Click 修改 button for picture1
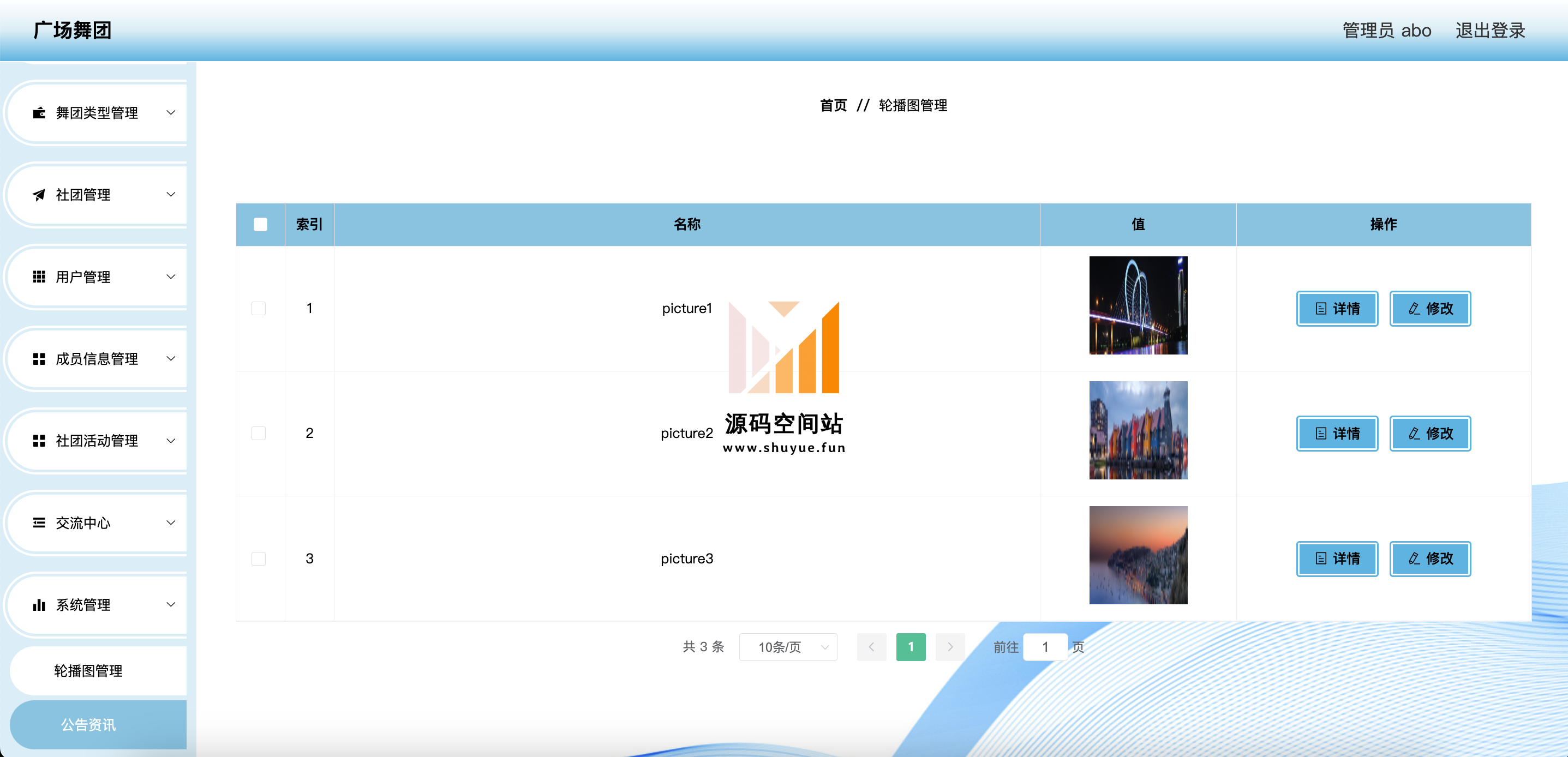 1430,309
